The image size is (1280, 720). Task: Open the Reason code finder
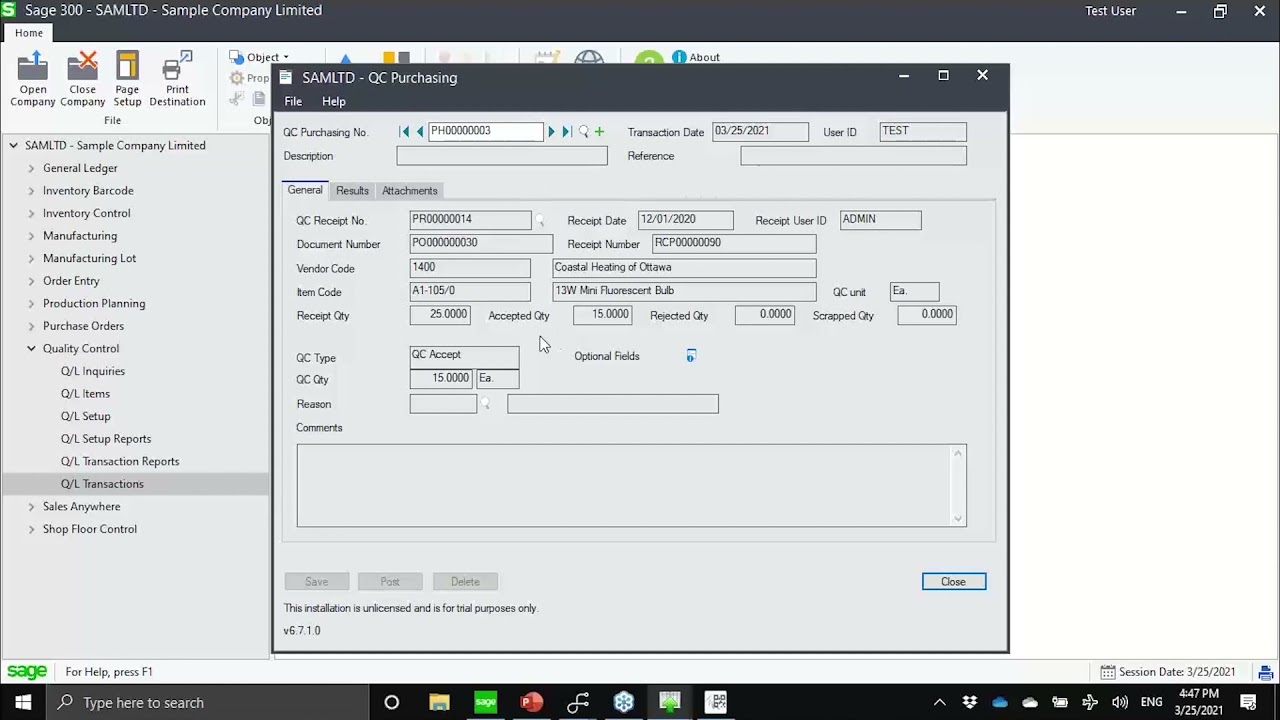click(x=486, y=404)
